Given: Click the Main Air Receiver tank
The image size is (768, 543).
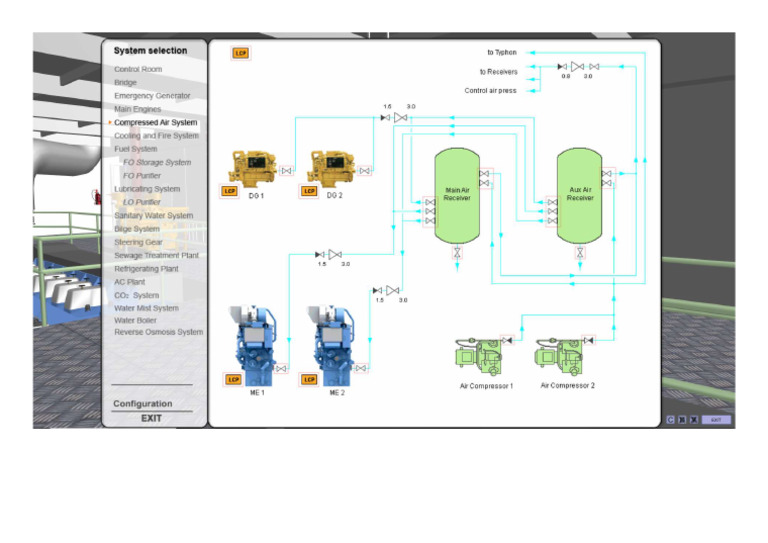Looking at the screenshot, I should [457, 195].
